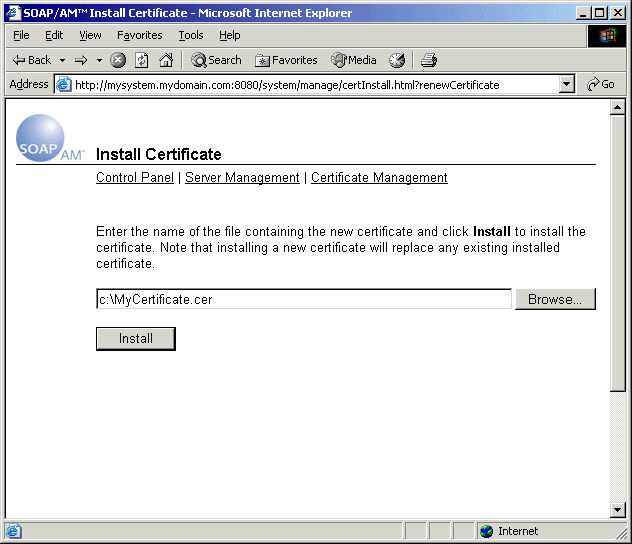Screen dimensions: 632x544
Task: Click the vertical scrollbar down arrow
Action: pyautogui.click(x=618, y=510)
